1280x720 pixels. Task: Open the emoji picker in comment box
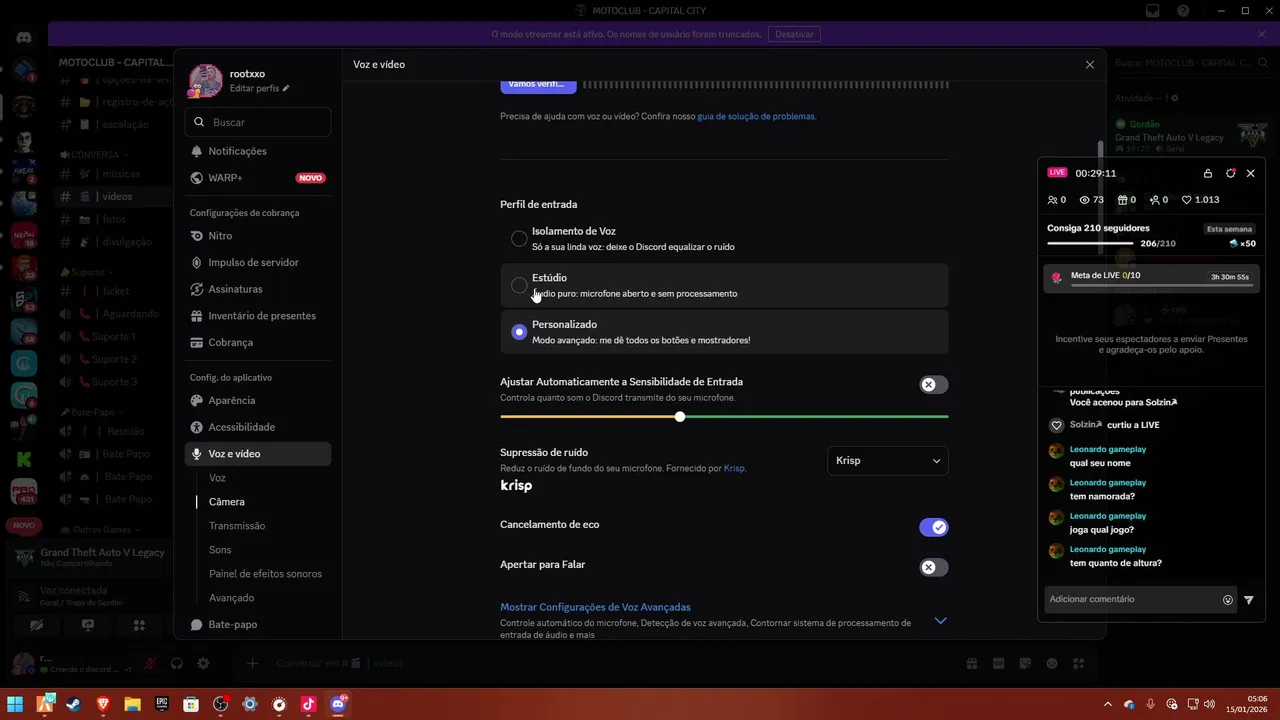coord(1228,600)
